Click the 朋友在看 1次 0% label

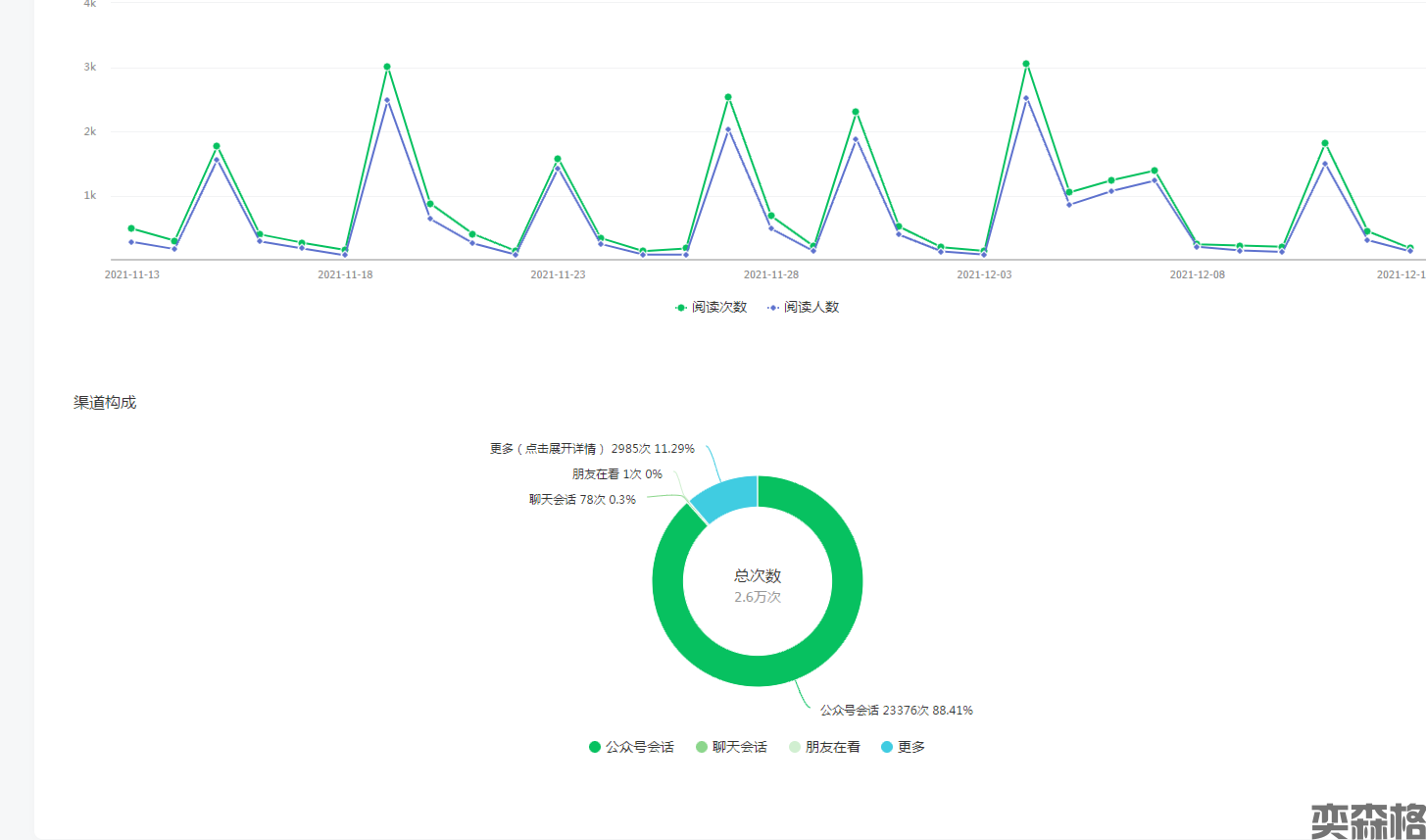pyautogui.click(x=616, y=474)
